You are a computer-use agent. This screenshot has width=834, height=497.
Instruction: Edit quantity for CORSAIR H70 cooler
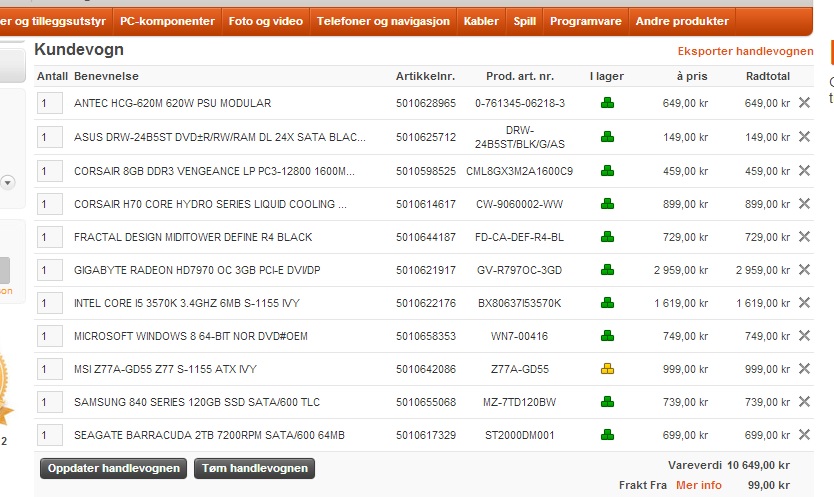[49, 204]
